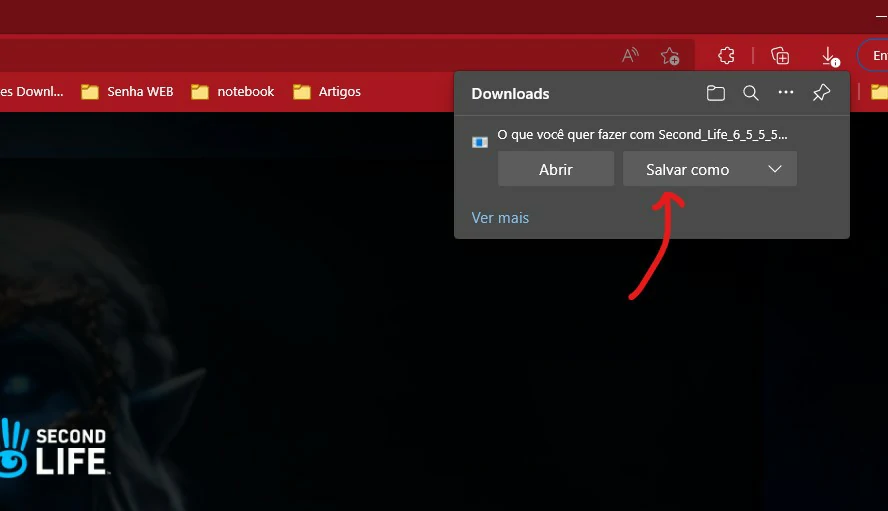888x511 pixels.
Task: Pin the Downloads panel
Action: pos(821,93)
